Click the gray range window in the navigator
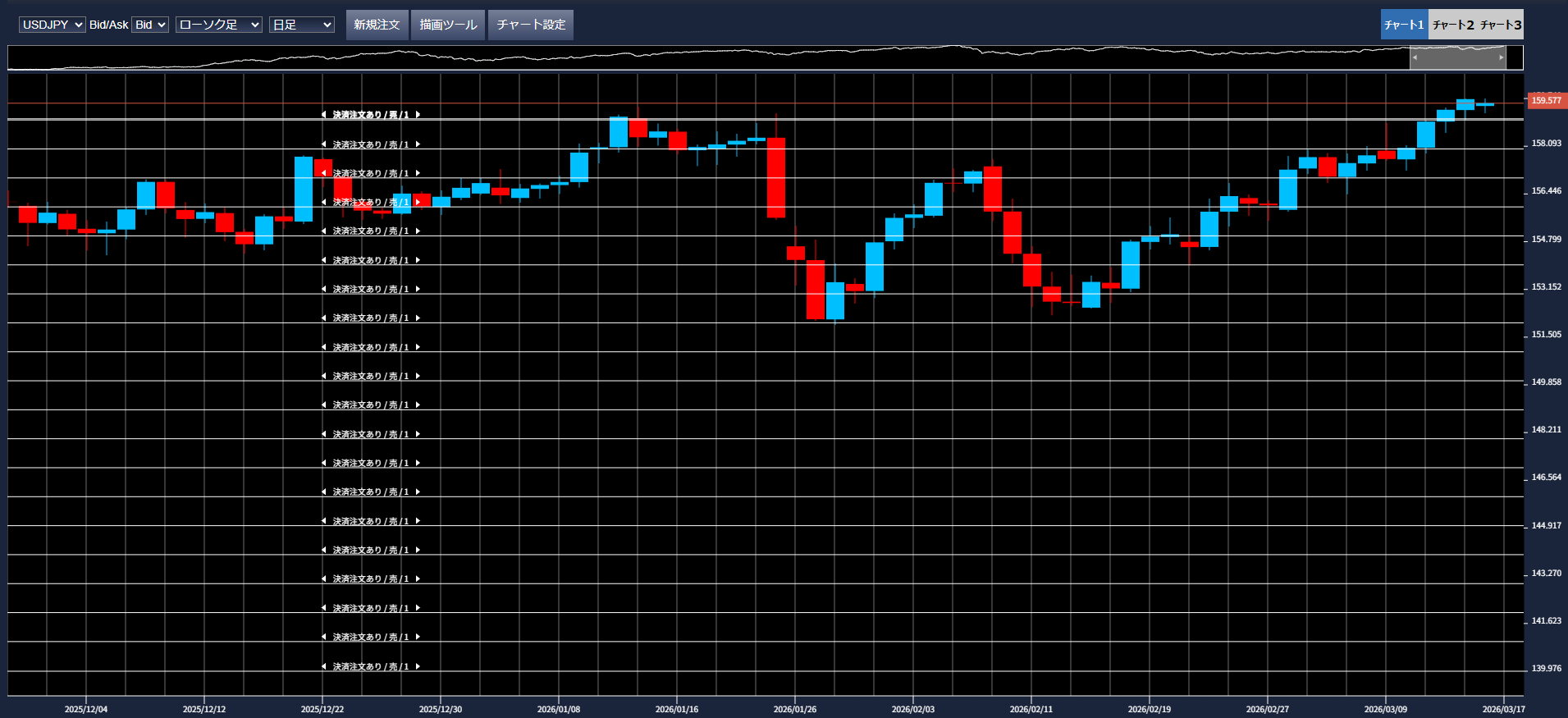Screen dimensions: 1568x718 pos(1458,57)
